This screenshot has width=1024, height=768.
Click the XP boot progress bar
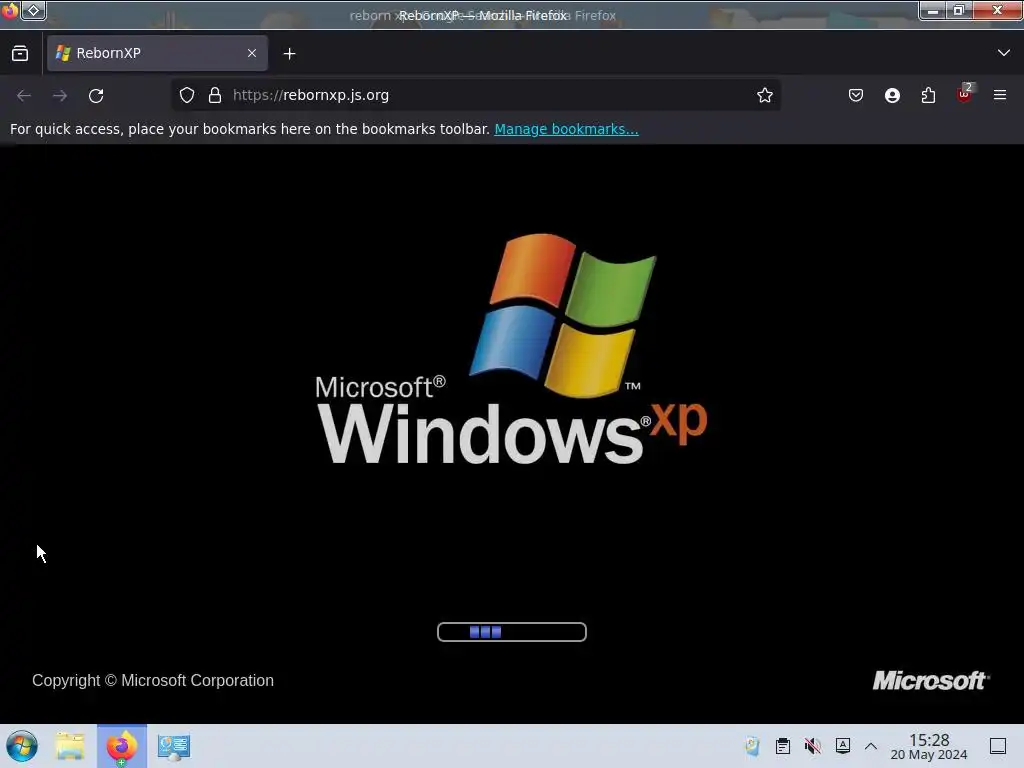[512, 632]
